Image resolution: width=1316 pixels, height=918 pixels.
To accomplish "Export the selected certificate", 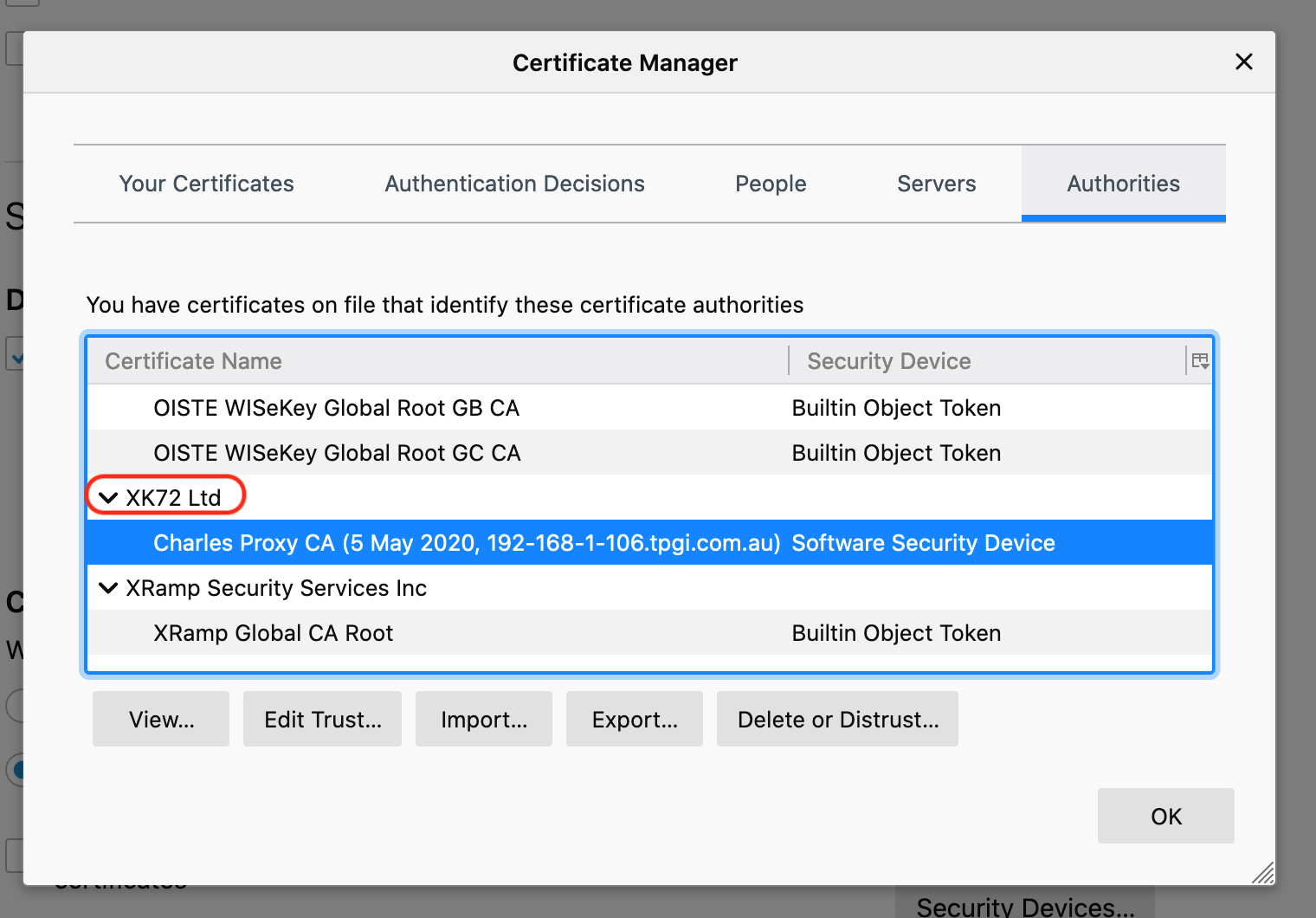I will 634,719.
